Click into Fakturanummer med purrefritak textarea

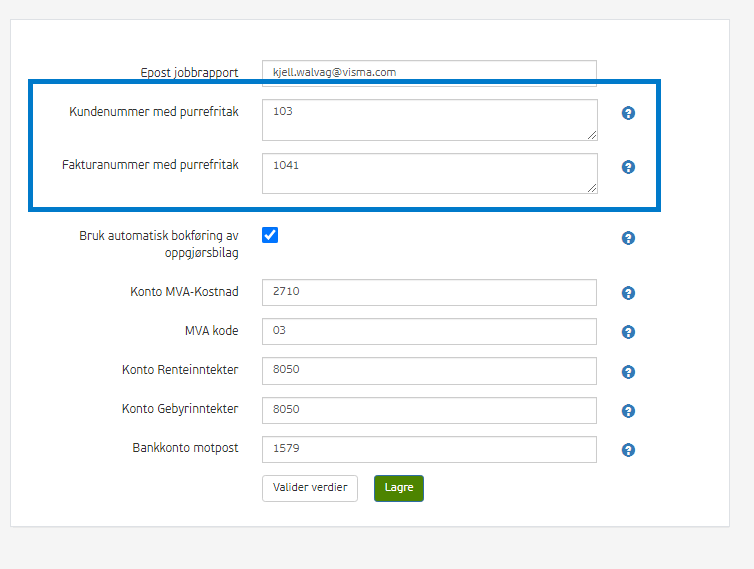tap(429, 174)
